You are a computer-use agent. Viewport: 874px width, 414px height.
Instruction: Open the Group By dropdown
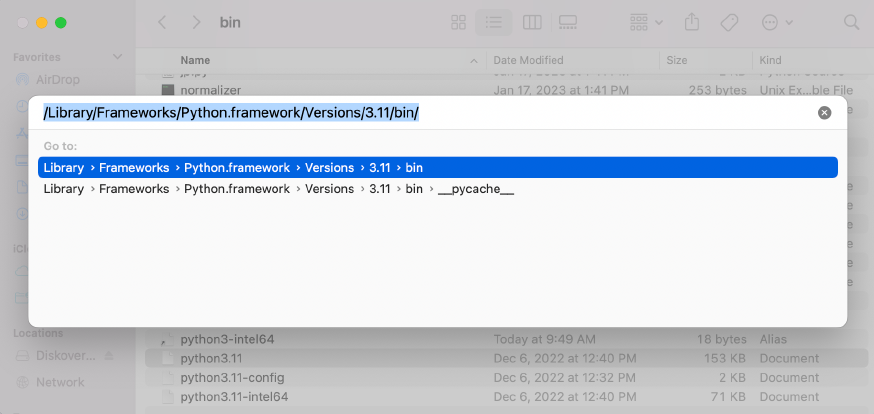pos(646,22)
